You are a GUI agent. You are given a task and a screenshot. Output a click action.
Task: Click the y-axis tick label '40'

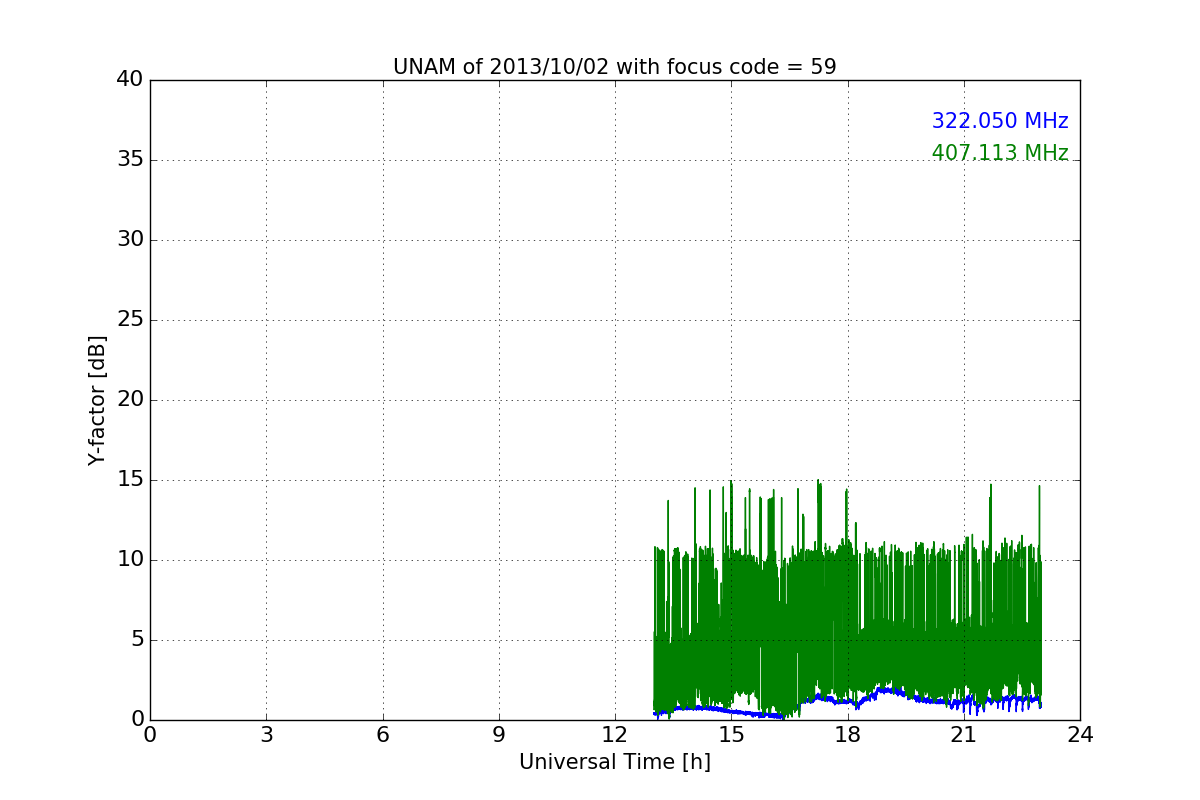(130, 80)
